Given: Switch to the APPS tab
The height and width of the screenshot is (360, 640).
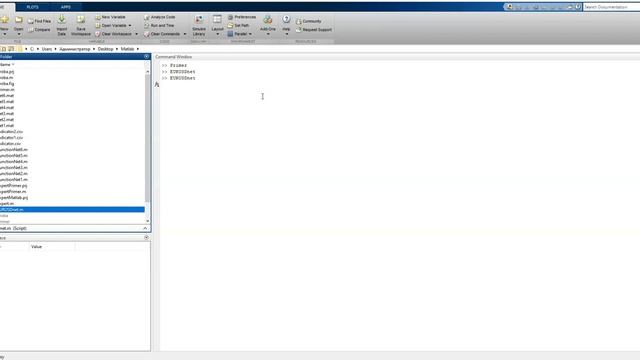Looking at the screenshot, I should (66, 7).
